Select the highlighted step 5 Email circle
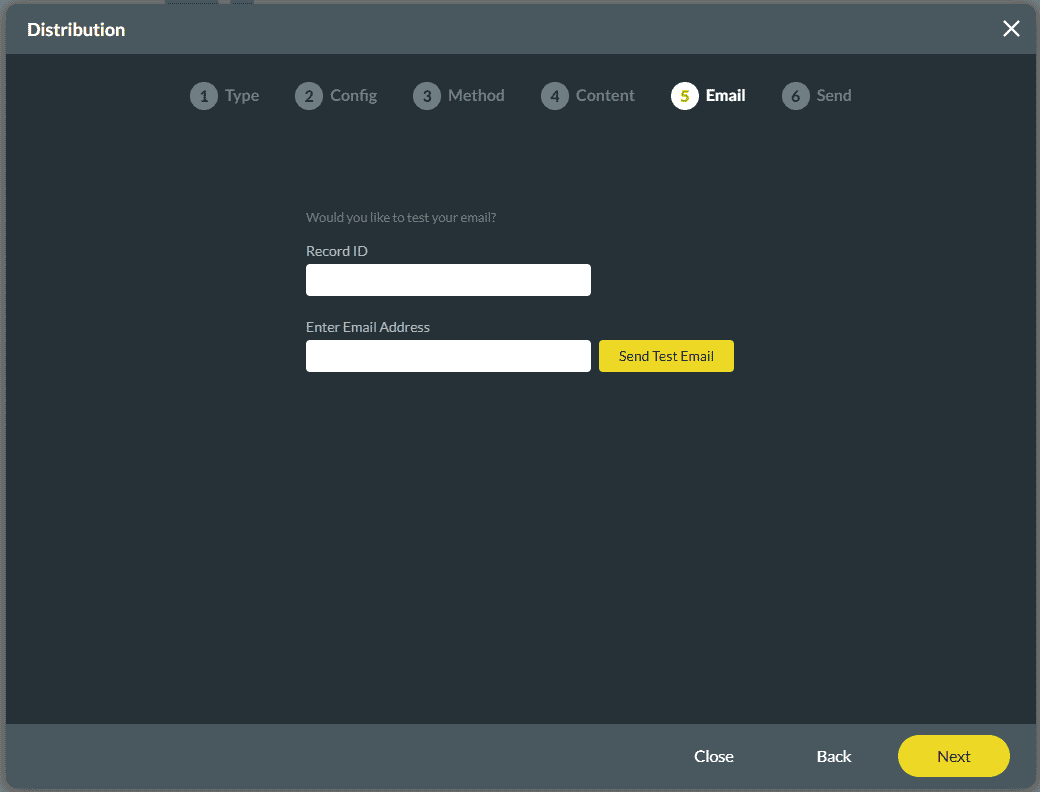Image resolution: width=1040 pixels, height=792 pixels. point(685,95)
